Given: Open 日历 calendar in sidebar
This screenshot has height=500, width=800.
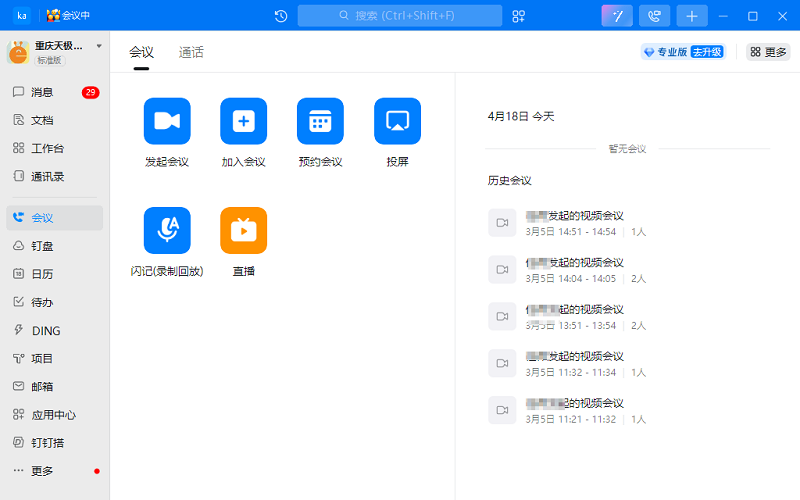Looking at the screenshot, I should (x=55, y=274).
